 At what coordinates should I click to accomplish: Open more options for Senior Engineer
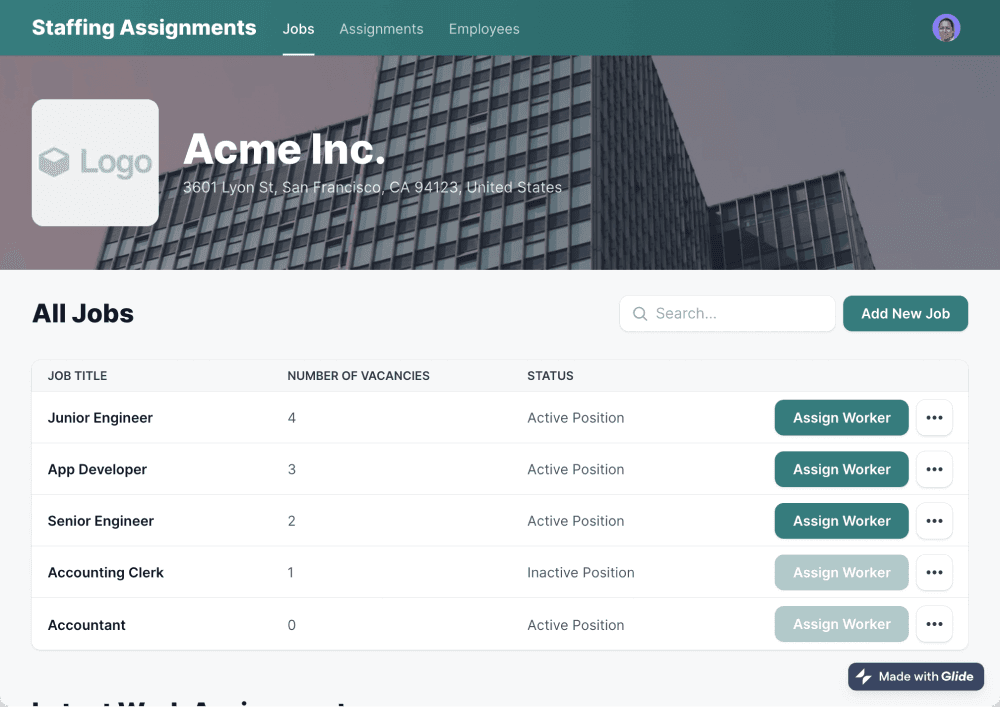pyautogui.click(x=934, y=521)
